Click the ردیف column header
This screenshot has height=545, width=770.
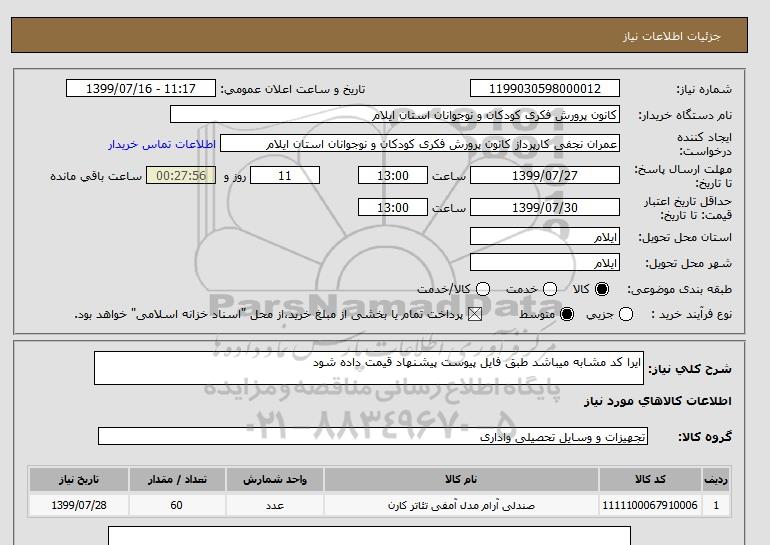click(x=716, y=479)
